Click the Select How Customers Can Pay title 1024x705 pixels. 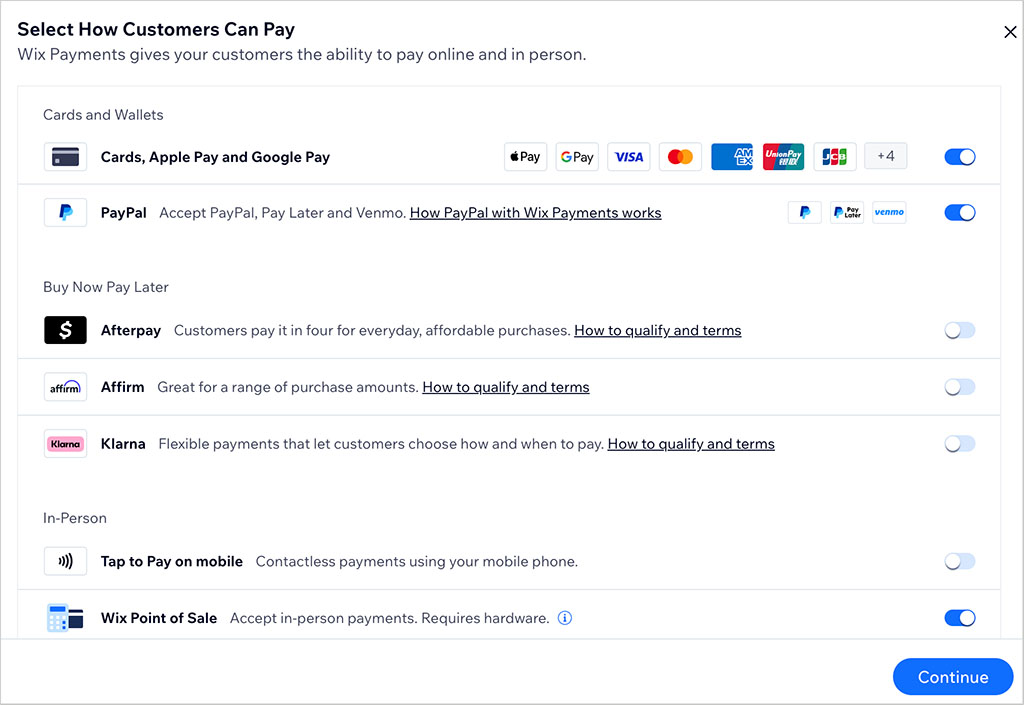pyautogui.click(x=156, y=29)
